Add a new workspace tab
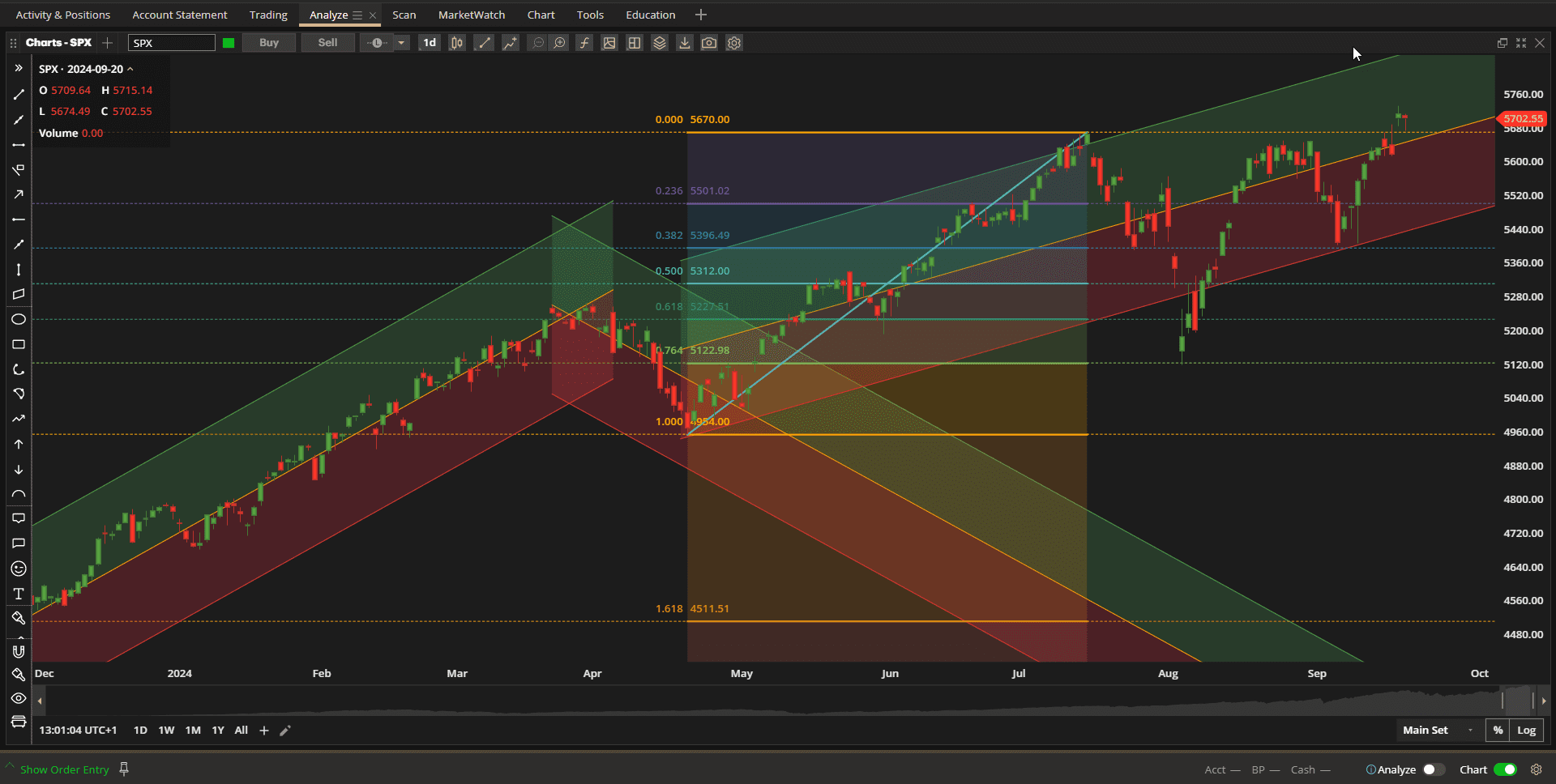This screenshot has width=1556, height=784. tap(701, 15)
